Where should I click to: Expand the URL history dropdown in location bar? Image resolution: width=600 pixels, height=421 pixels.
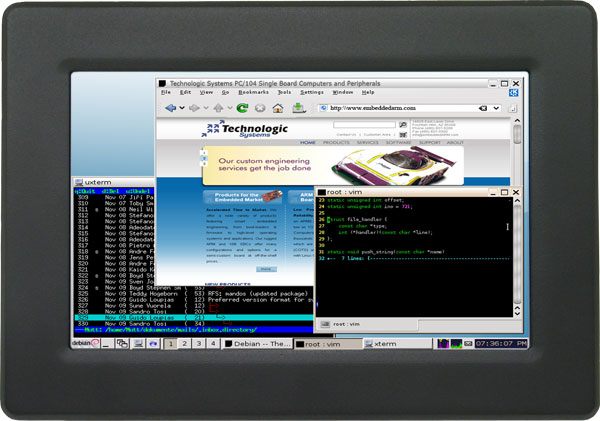tap(496, 108)
